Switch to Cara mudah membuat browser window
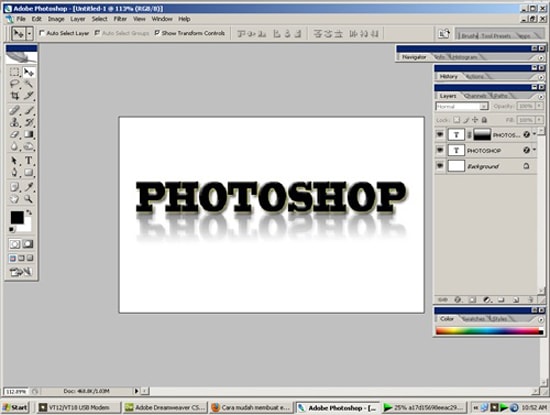This screenshot has height=415, width=550. tap(251, 408)
